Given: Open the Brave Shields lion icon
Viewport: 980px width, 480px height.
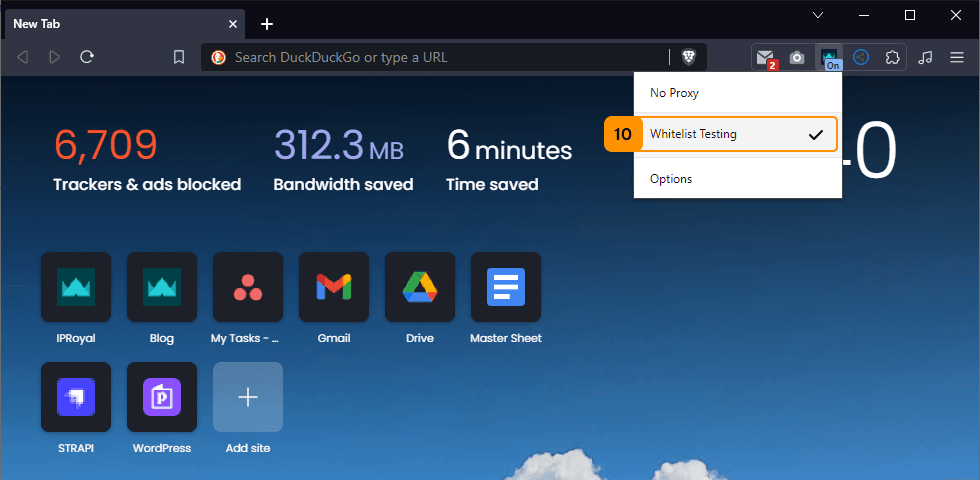Looking at the screenshot, I should point(688,58).
